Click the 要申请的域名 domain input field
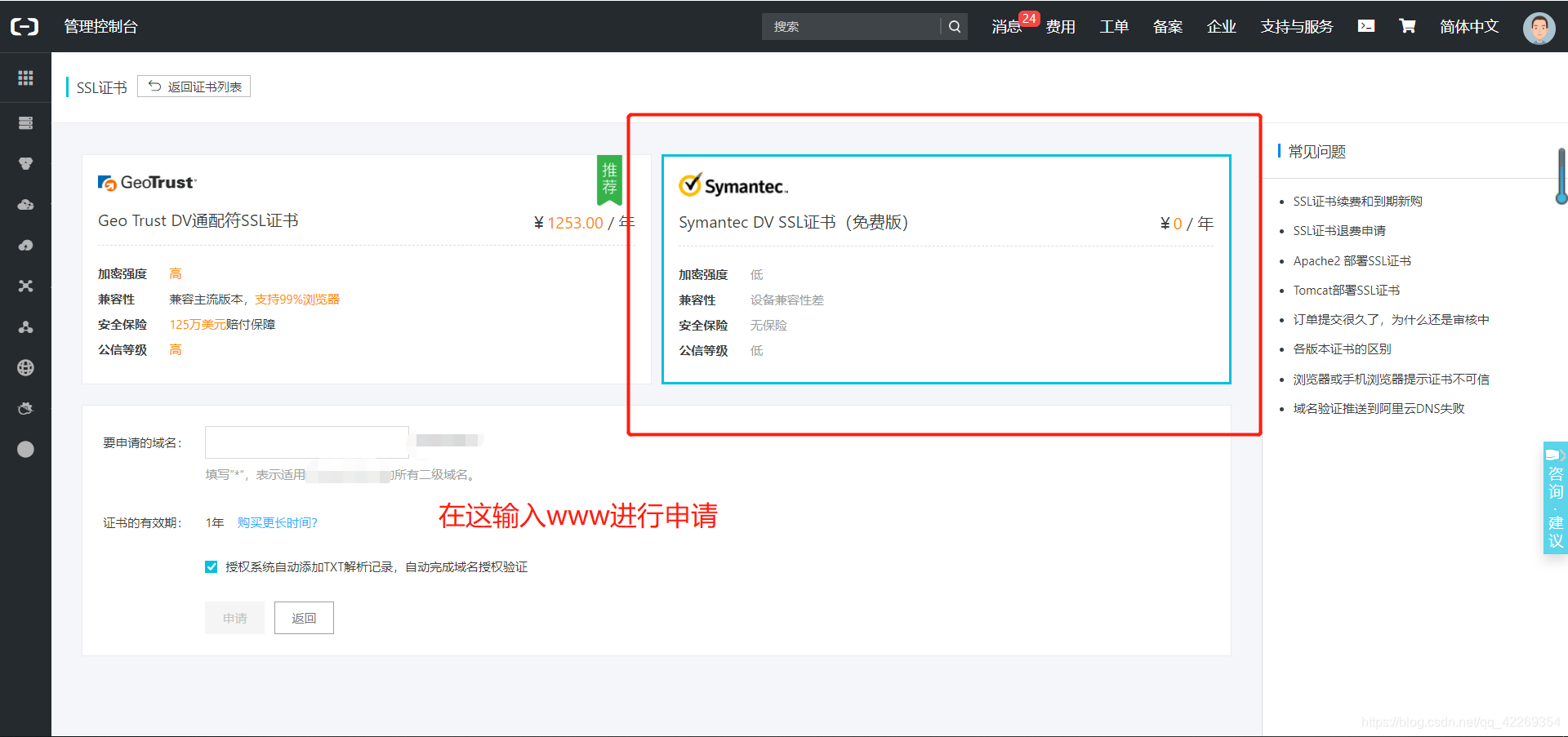Screen dimensions: 1568x737 307,442
